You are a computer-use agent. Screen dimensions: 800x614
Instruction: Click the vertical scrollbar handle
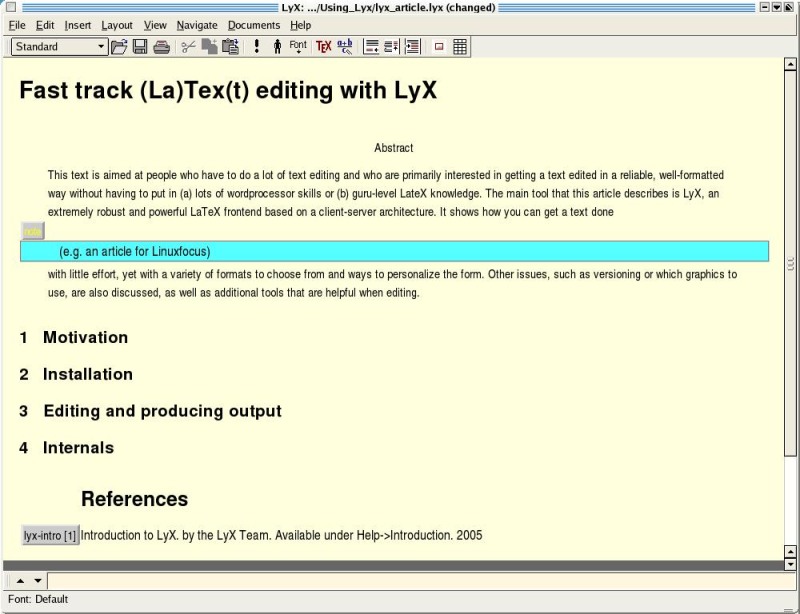click(x=791, y=256)
